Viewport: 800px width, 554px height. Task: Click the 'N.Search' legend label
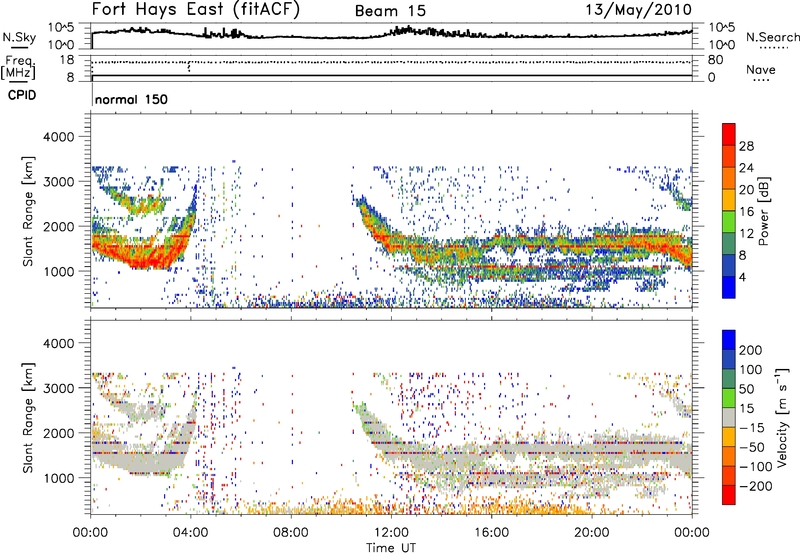[772, 37]
